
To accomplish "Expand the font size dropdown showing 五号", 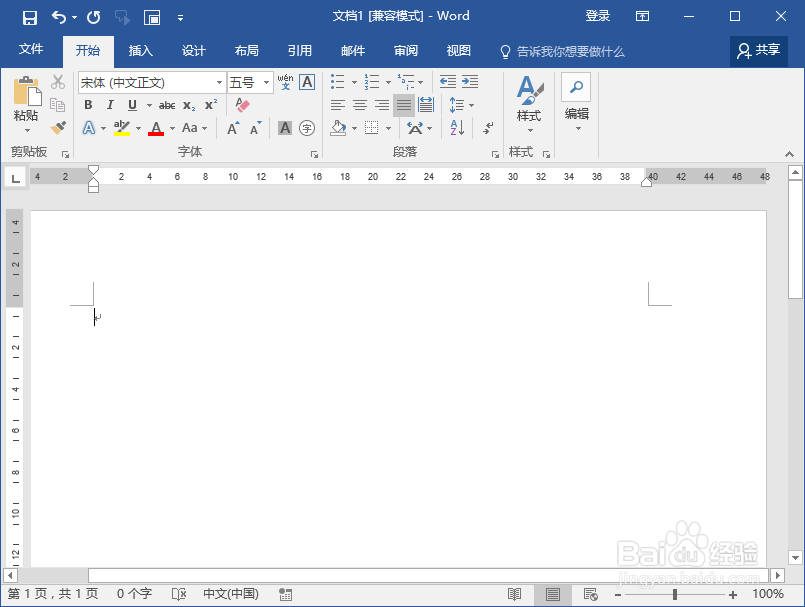I will click(266, 81).
